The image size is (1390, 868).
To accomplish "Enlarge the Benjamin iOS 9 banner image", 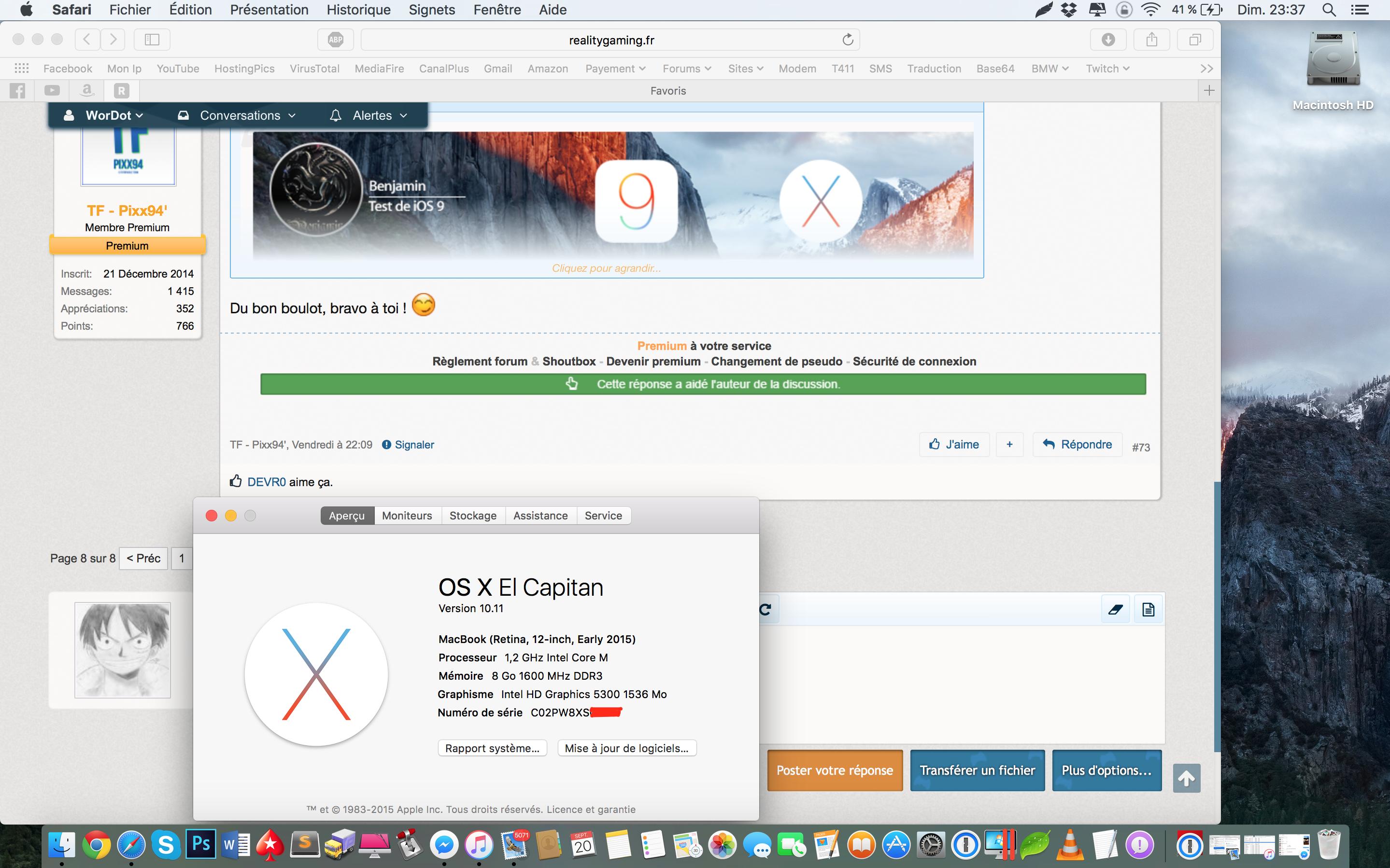I will point(612,195).
